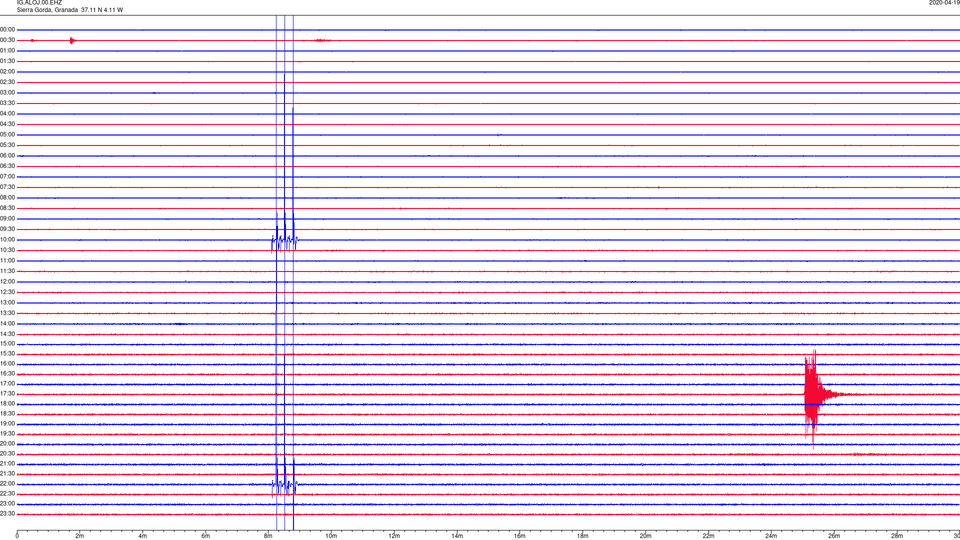
Task: Select the 15:00 time label
Action: (7, 344)
